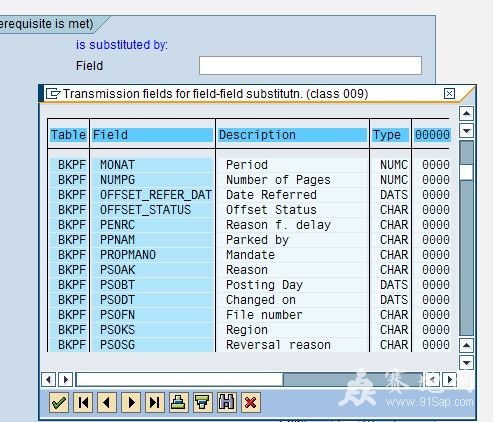Open find with binoculars icon
This screenshot has width=493, height=422.
pos(227,403)
